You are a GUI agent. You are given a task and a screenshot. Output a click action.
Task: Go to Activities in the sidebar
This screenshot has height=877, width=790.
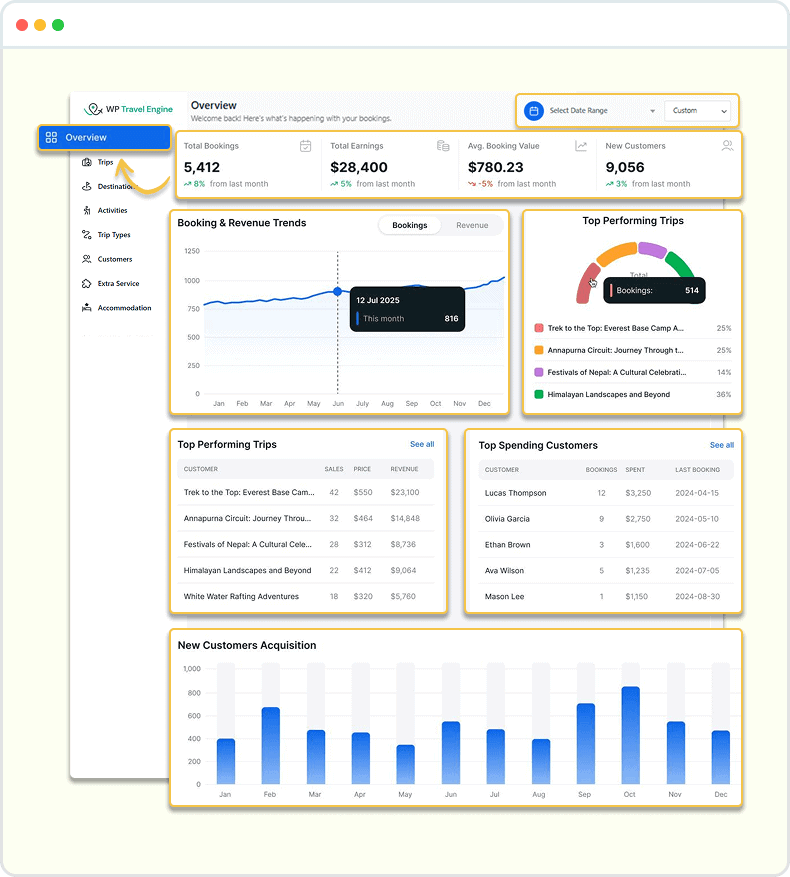coord(112,210)
